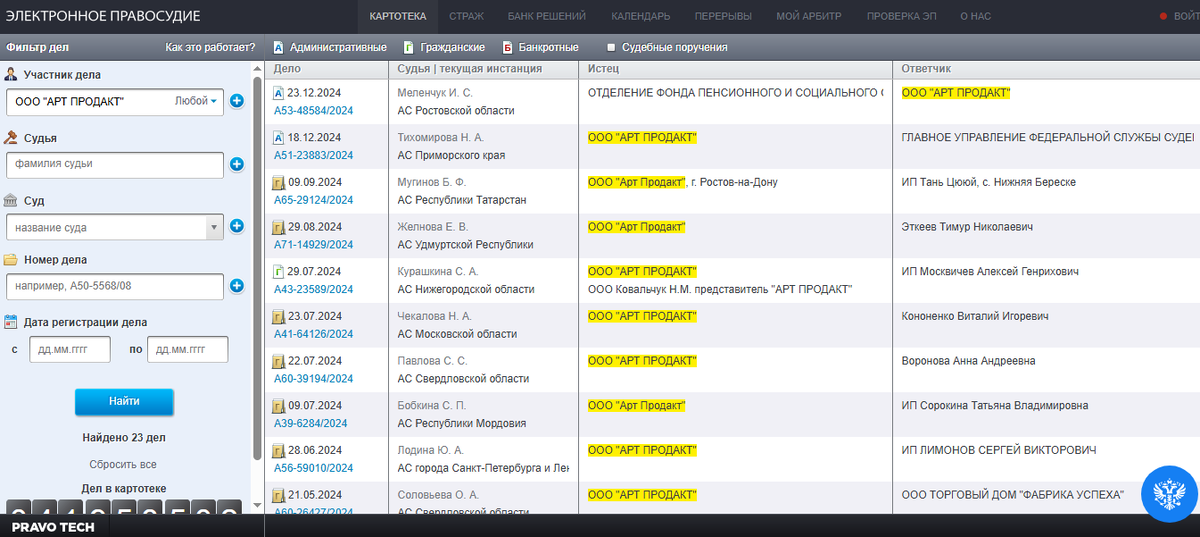Click defendant Кононенко Виталий Игоревич
Screen dimensions: 1200x537
click(975, 316)
